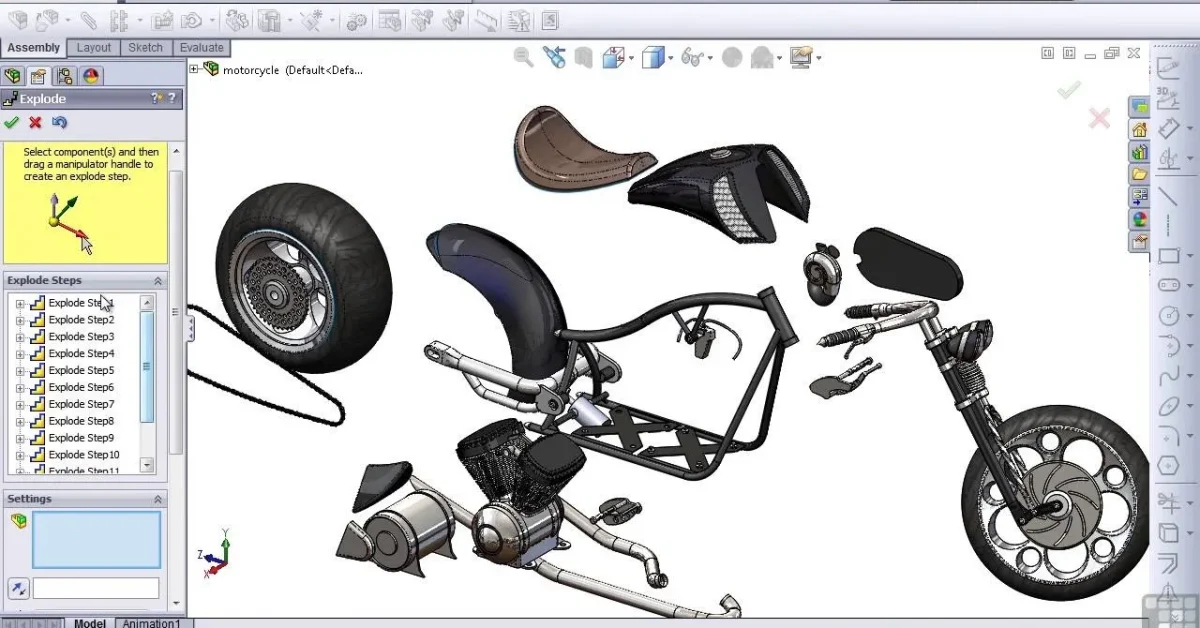Cancel with the faded red X in viewport corner
This screenshot has height=628, width=1200.
pos(1099,119)
